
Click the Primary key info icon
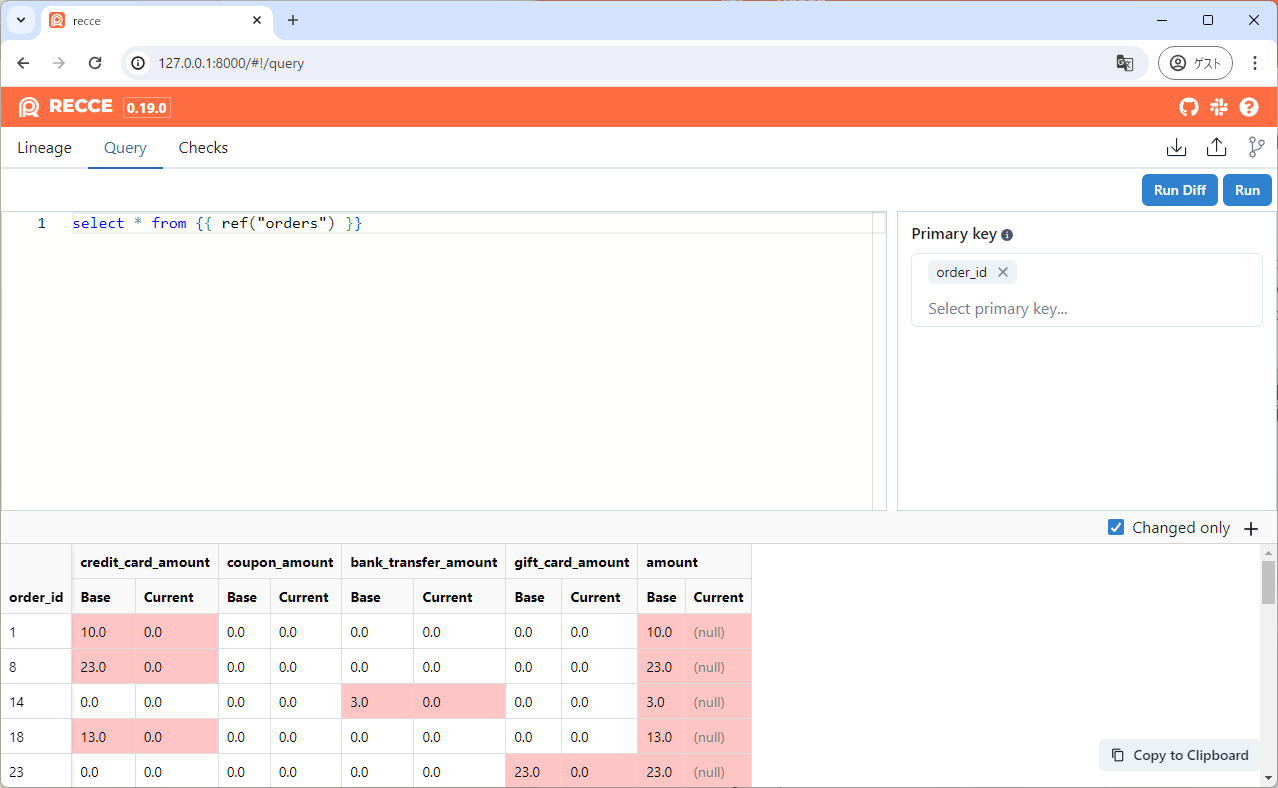click(x=1007, y=235)
